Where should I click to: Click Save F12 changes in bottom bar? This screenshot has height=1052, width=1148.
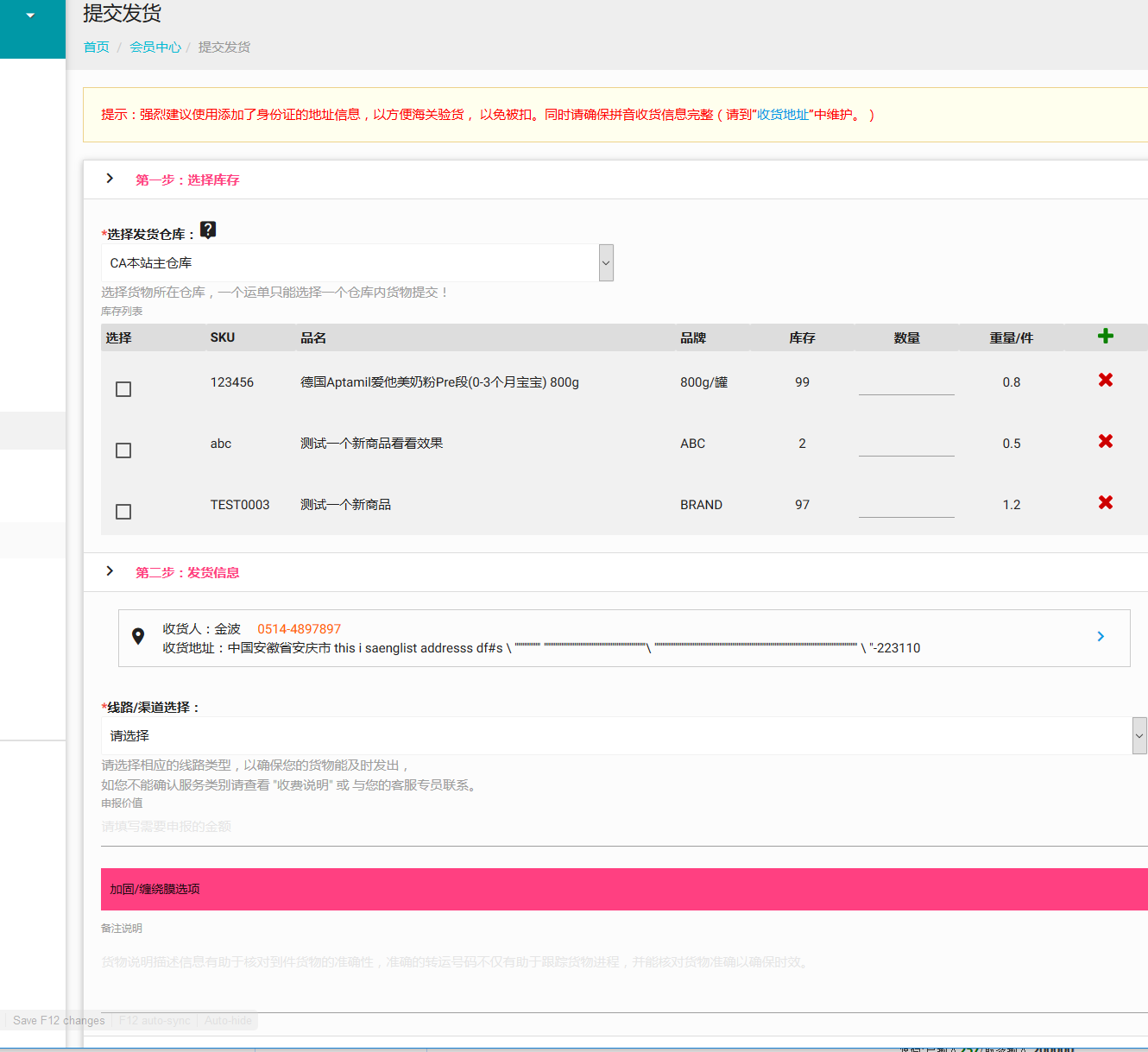[59, 1020]
